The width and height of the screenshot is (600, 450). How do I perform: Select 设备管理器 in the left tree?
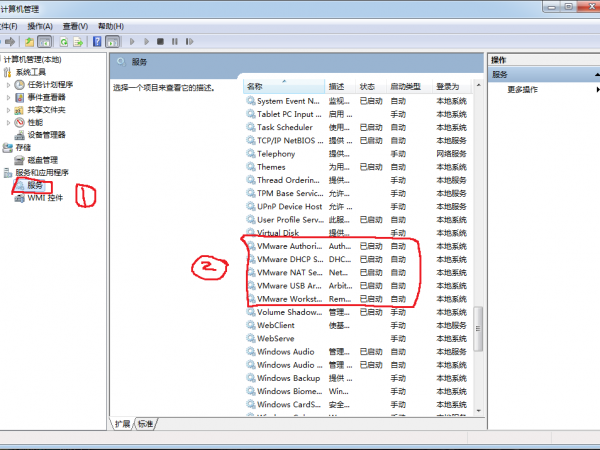(x=46, y=135)
